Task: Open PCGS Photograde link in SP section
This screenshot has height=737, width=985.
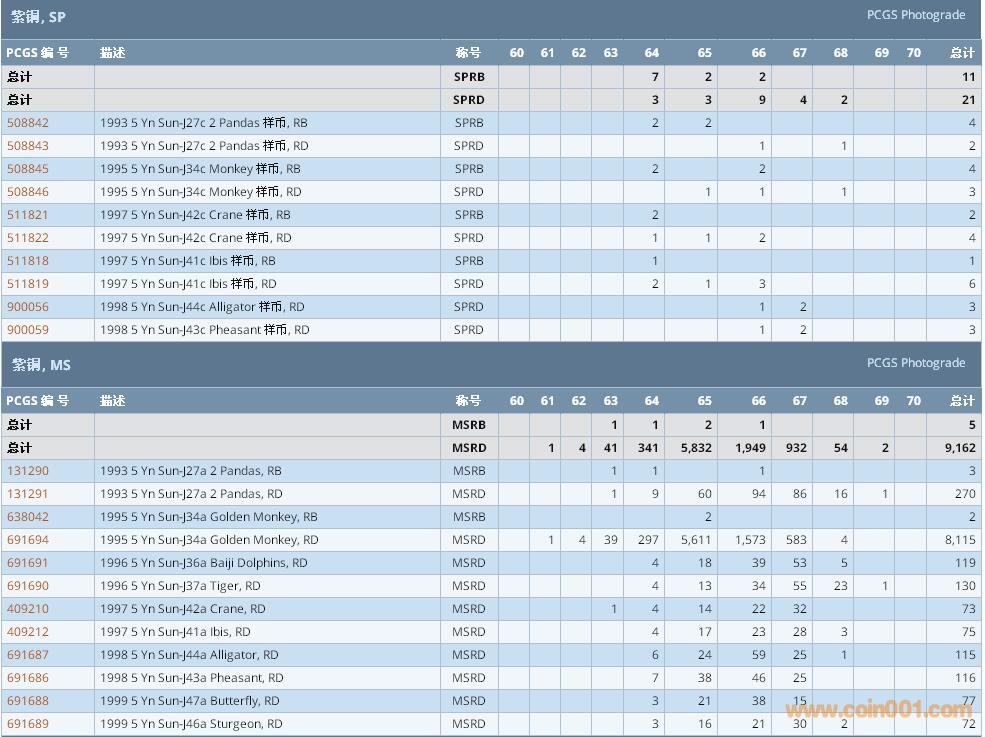Action: [915, 15]
